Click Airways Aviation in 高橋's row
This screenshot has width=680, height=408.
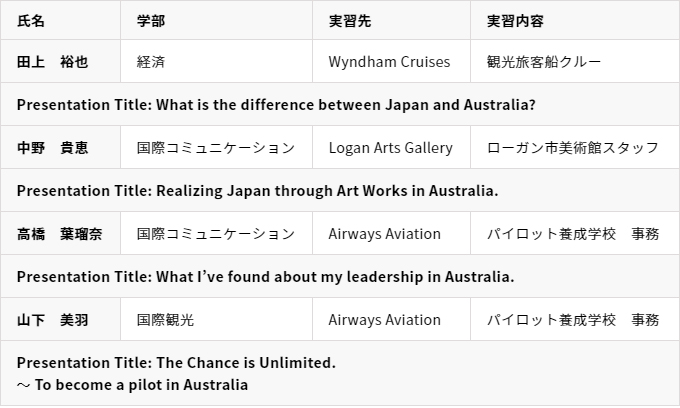tap(391, 233)
